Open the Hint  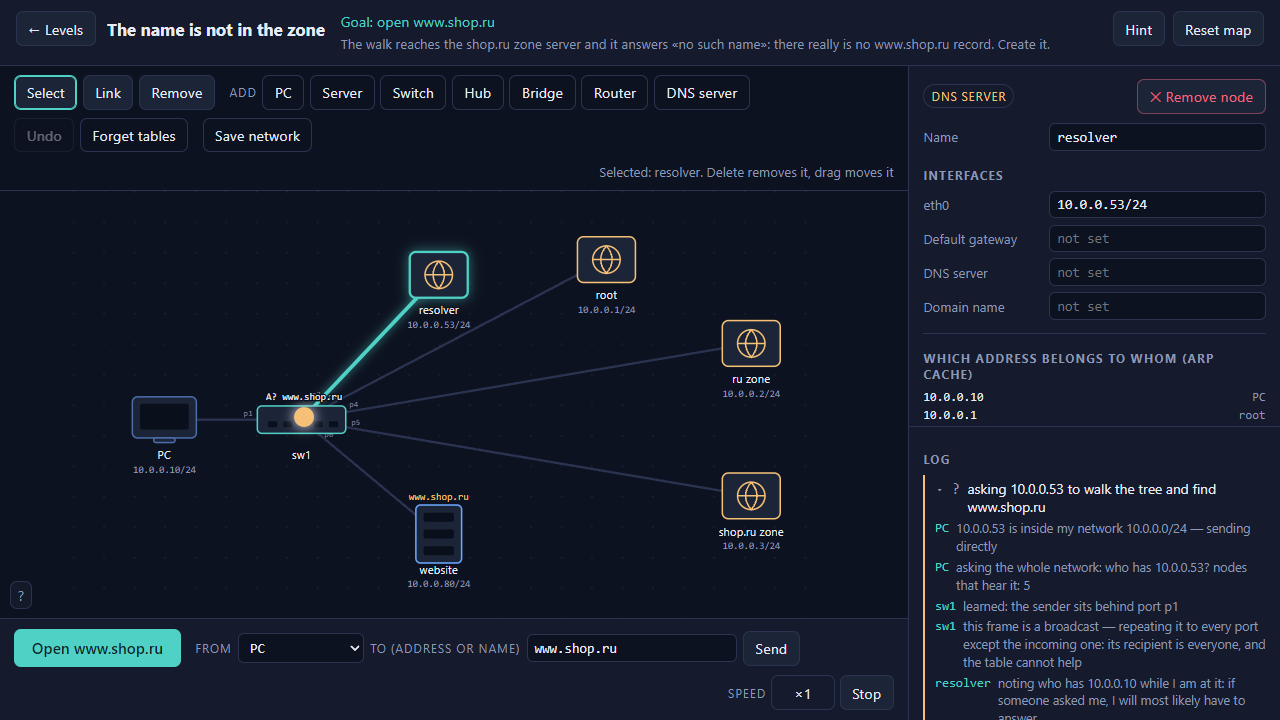(1139, 29)
